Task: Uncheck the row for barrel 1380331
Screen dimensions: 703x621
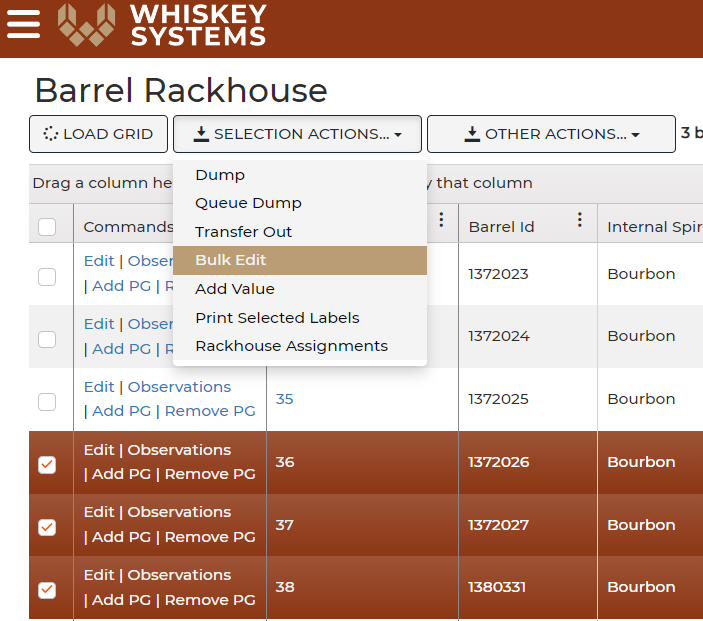Action: [x=47, y=590]
